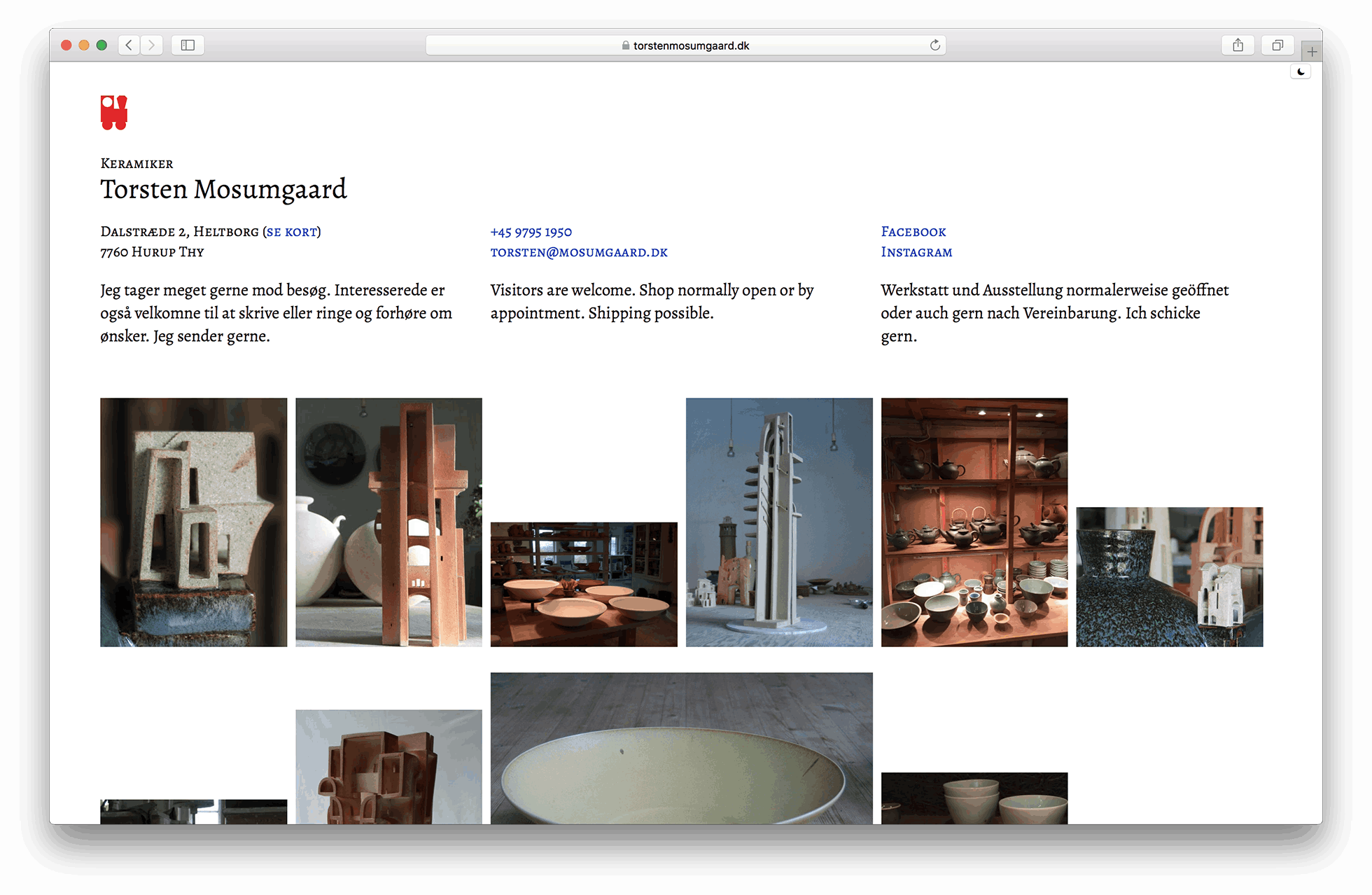Click the torsten@mosumgaard.dk email link
1372x895 pixels.
pos(579,252)
